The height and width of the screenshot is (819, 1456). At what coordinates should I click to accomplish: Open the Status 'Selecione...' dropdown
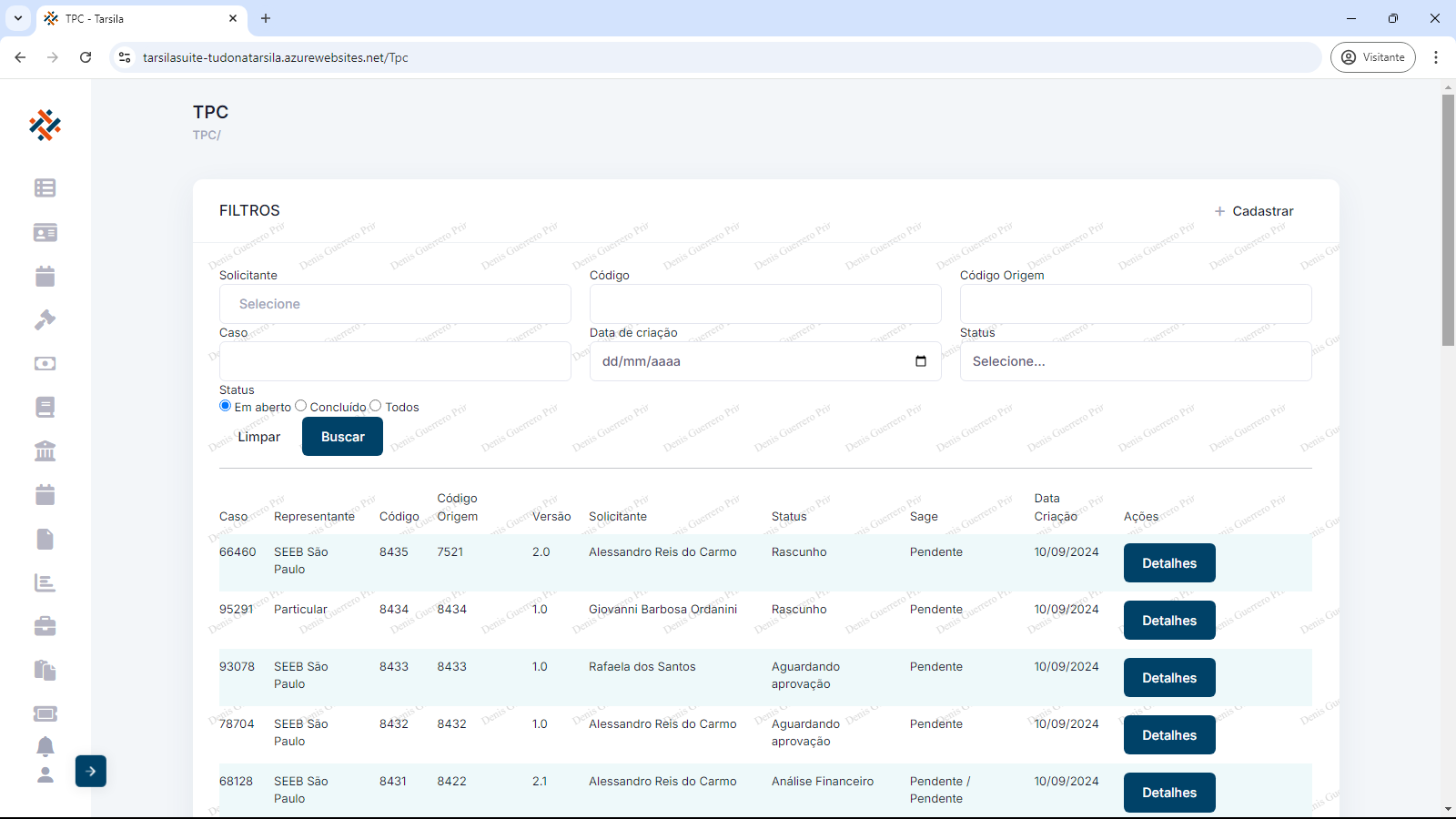point(1135,361)
